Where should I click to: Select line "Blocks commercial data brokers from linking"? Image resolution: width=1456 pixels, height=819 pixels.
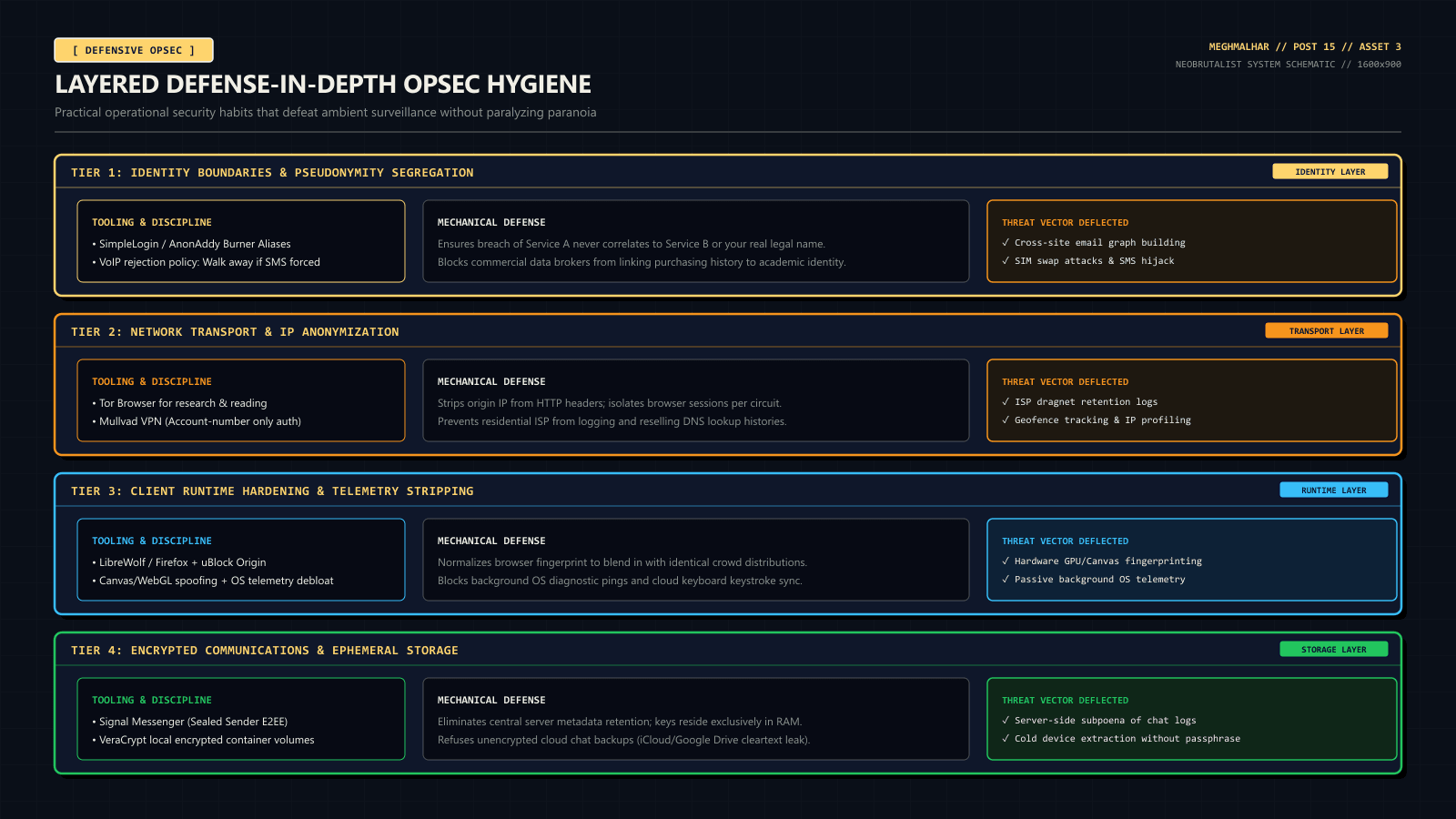[x=642, y=262]
